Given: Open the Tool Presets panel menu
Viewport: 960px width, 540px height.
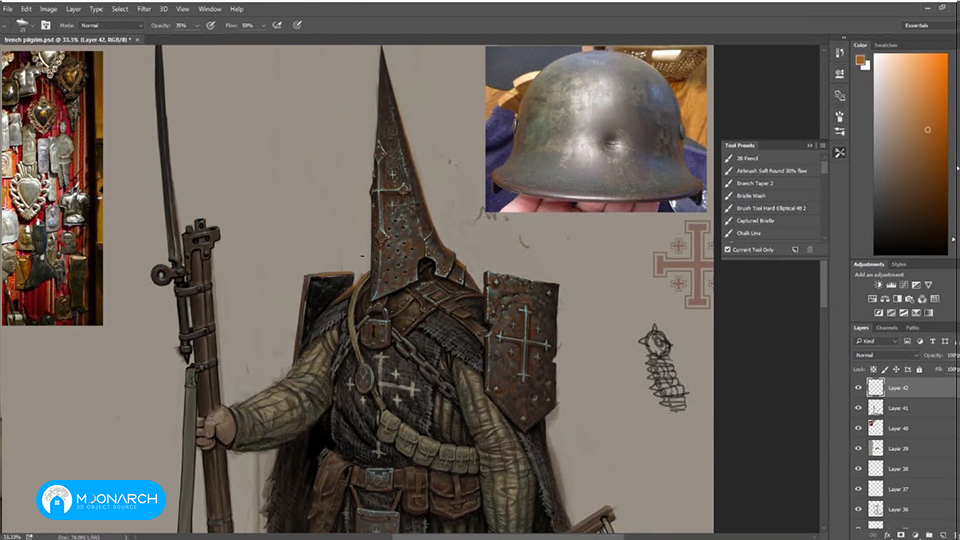Looking at the screenshot, I should tap(823, 145).
